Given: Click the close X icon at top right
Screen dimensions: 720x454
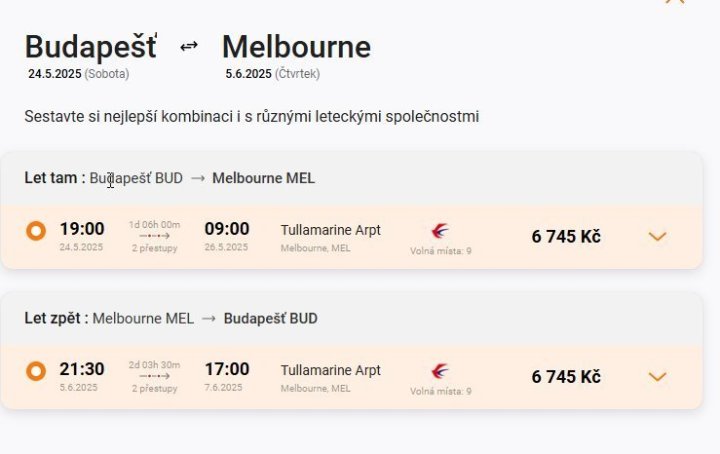Looking at the screenshot, I should coord(675,2).
